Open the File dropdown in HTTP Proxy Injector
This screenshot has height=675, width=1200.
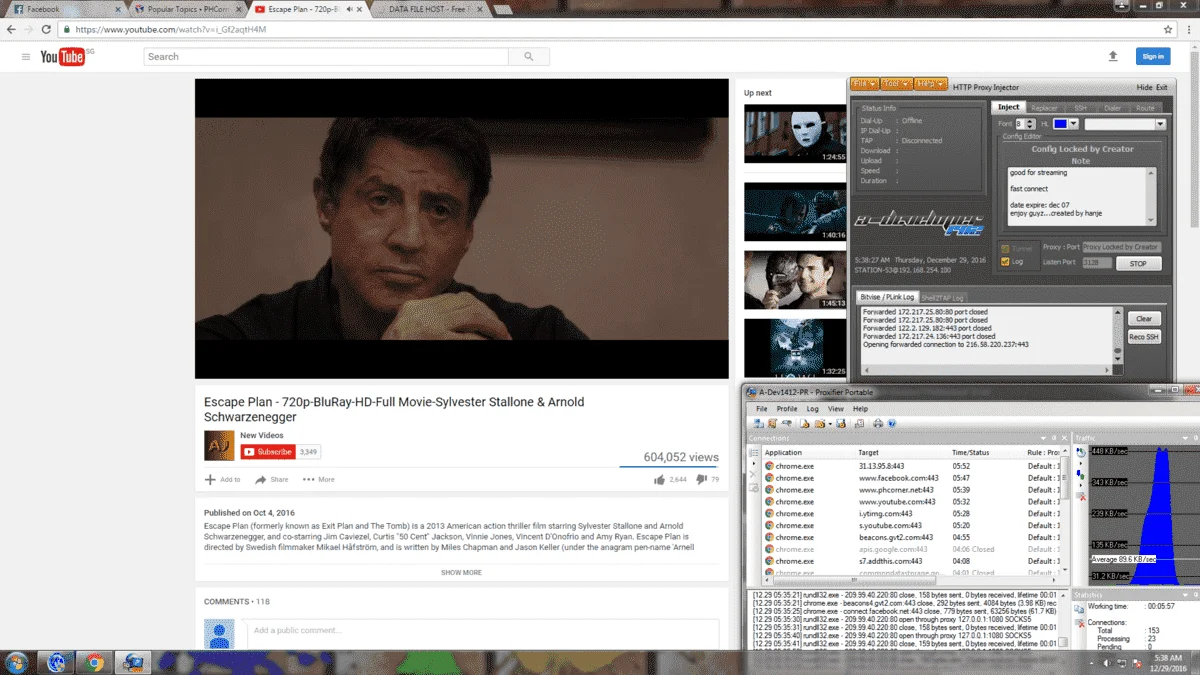click(x=865, y=84)
